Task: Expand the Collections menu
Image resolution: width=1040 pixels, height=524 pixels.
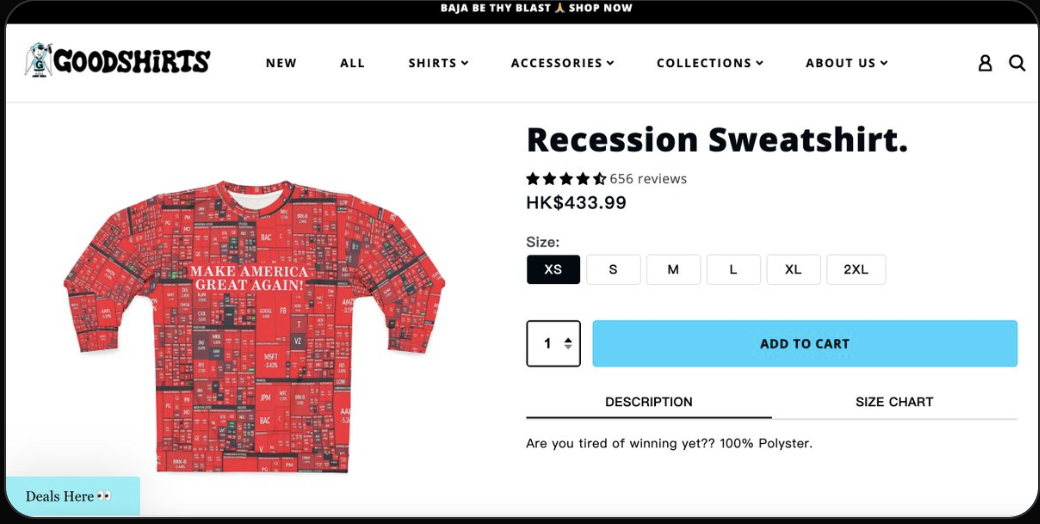Action: click(x=710, y=63)
